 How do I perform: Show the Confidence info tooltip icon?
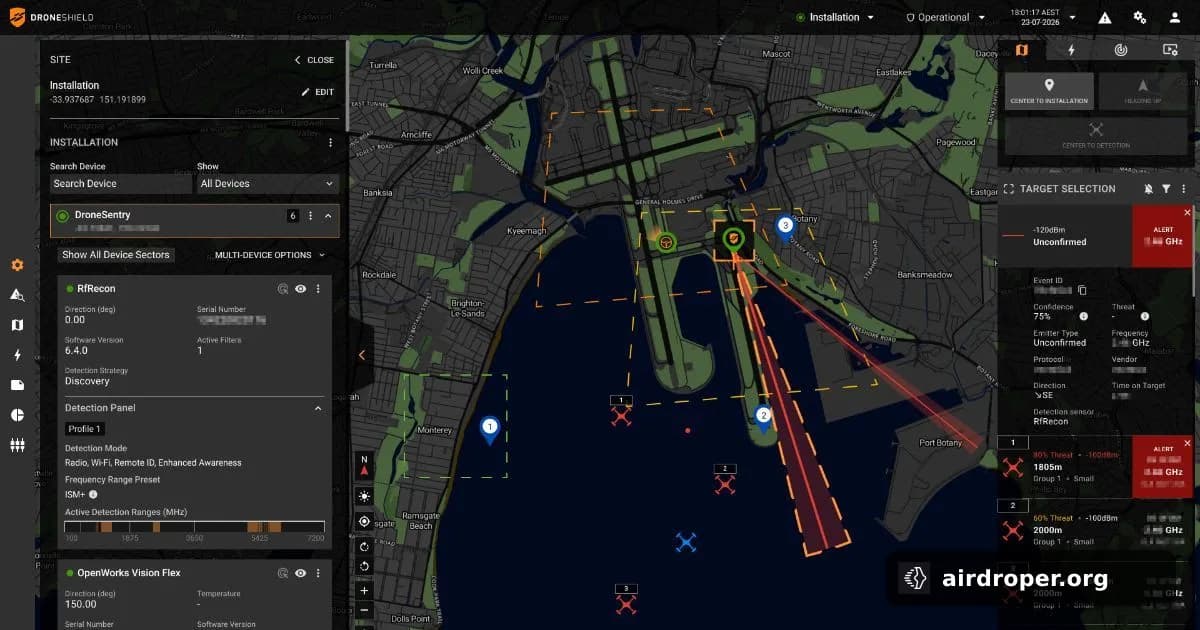point(1084,316)
